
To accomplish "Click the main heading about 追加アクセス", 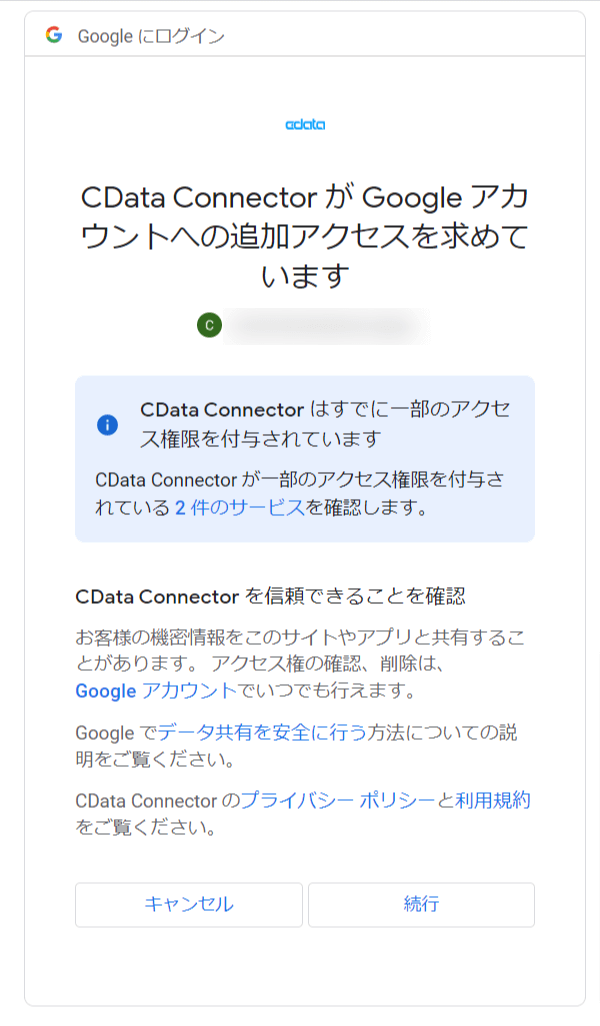I will [x=305, y=236].
